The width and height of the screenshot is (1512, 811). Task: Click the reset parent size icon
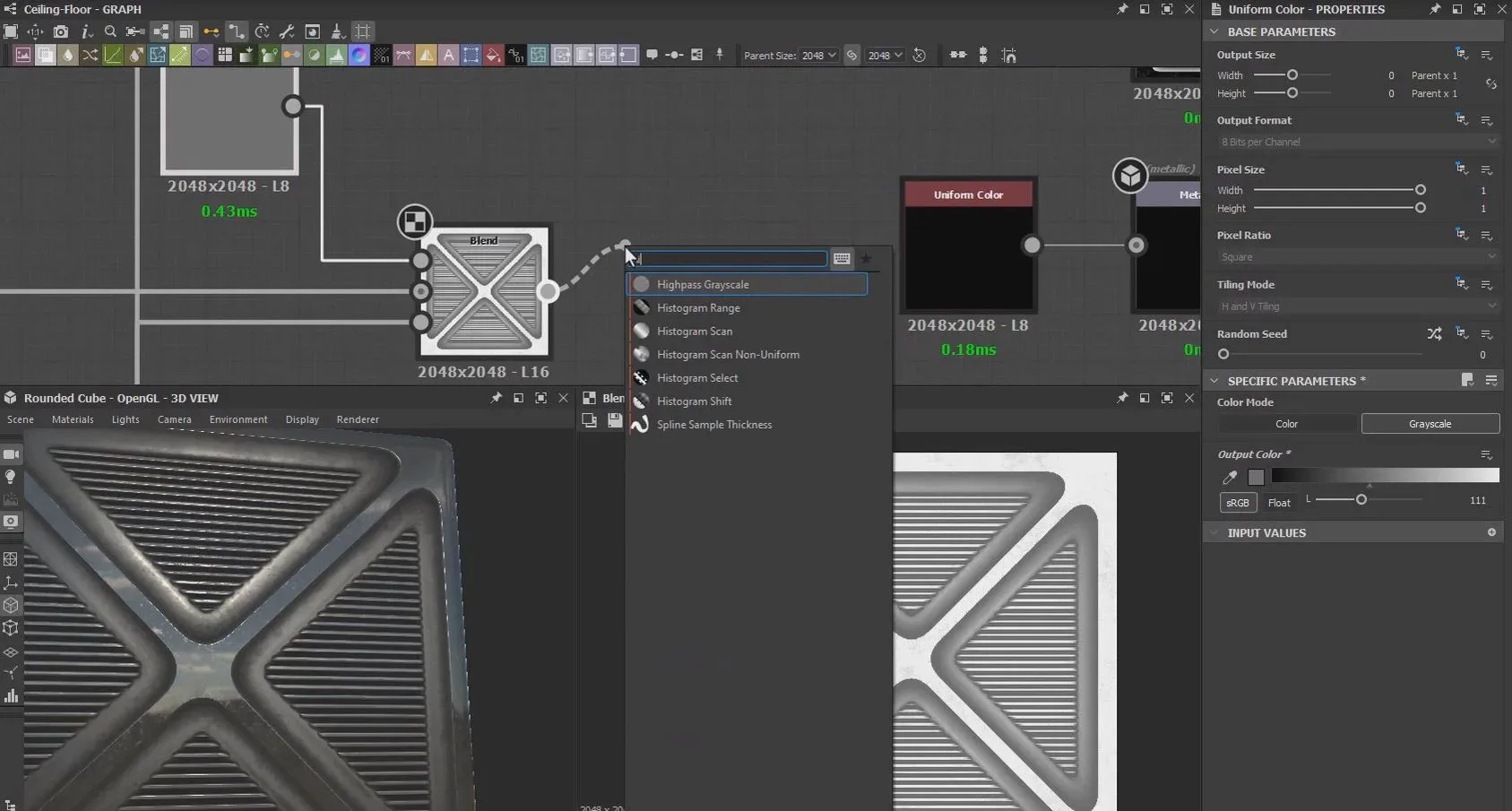pos(919,56)
